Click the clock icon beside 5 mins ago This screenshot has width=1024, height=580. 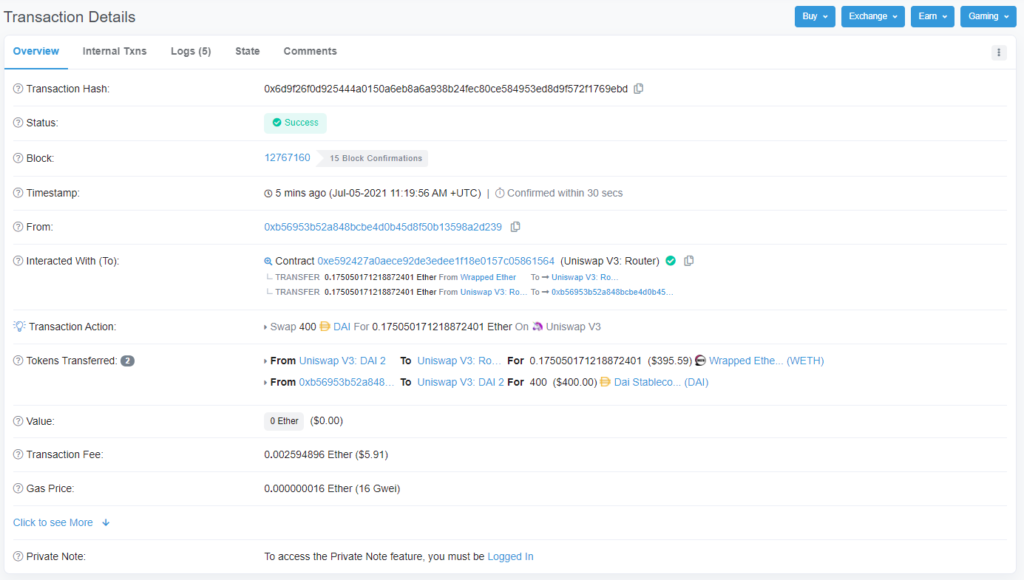pyautogui.click(x=268, y=193)
